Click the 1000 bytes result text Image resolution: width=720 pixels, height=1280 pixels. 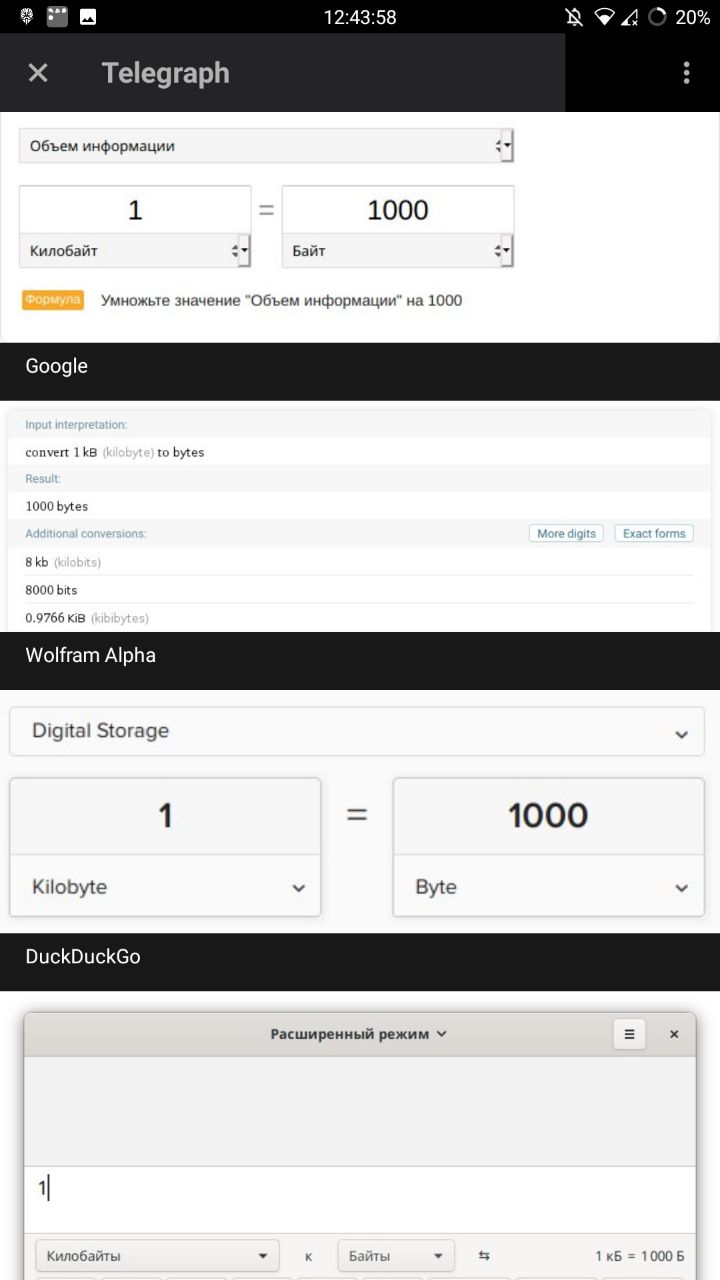(x=56, y=506)
